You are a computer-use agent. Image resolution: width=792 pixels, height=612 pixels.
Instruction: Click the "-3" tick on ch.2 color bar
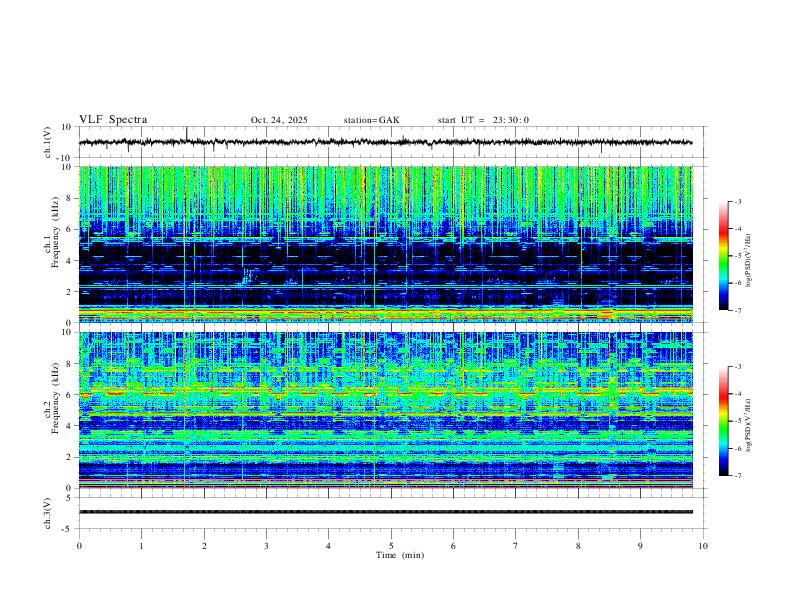pyautogui.click(x=737, y=367)
